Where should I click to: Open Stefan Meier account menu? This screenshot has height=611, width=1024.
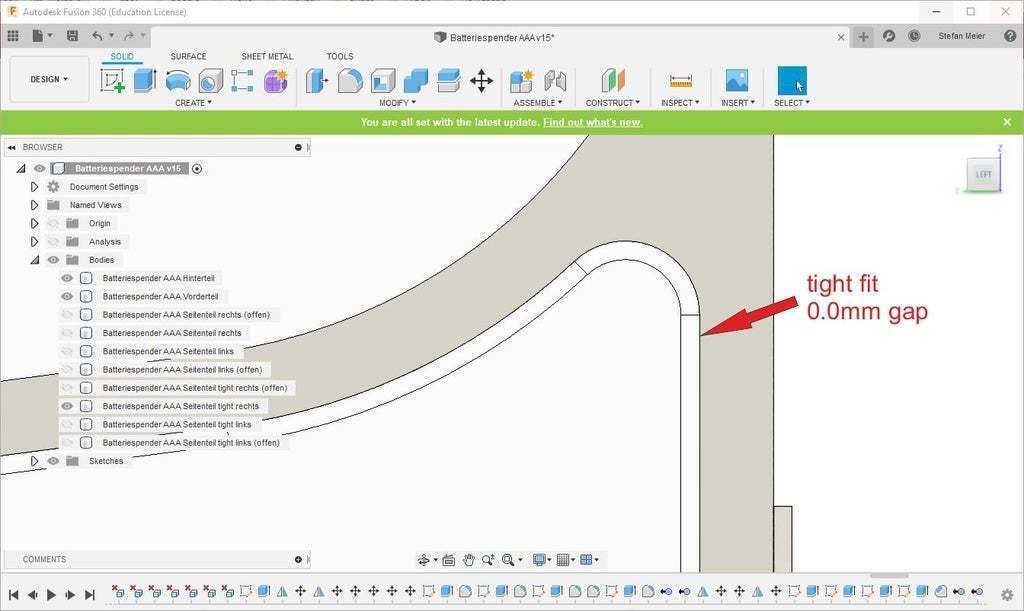(x=961, y=36)
